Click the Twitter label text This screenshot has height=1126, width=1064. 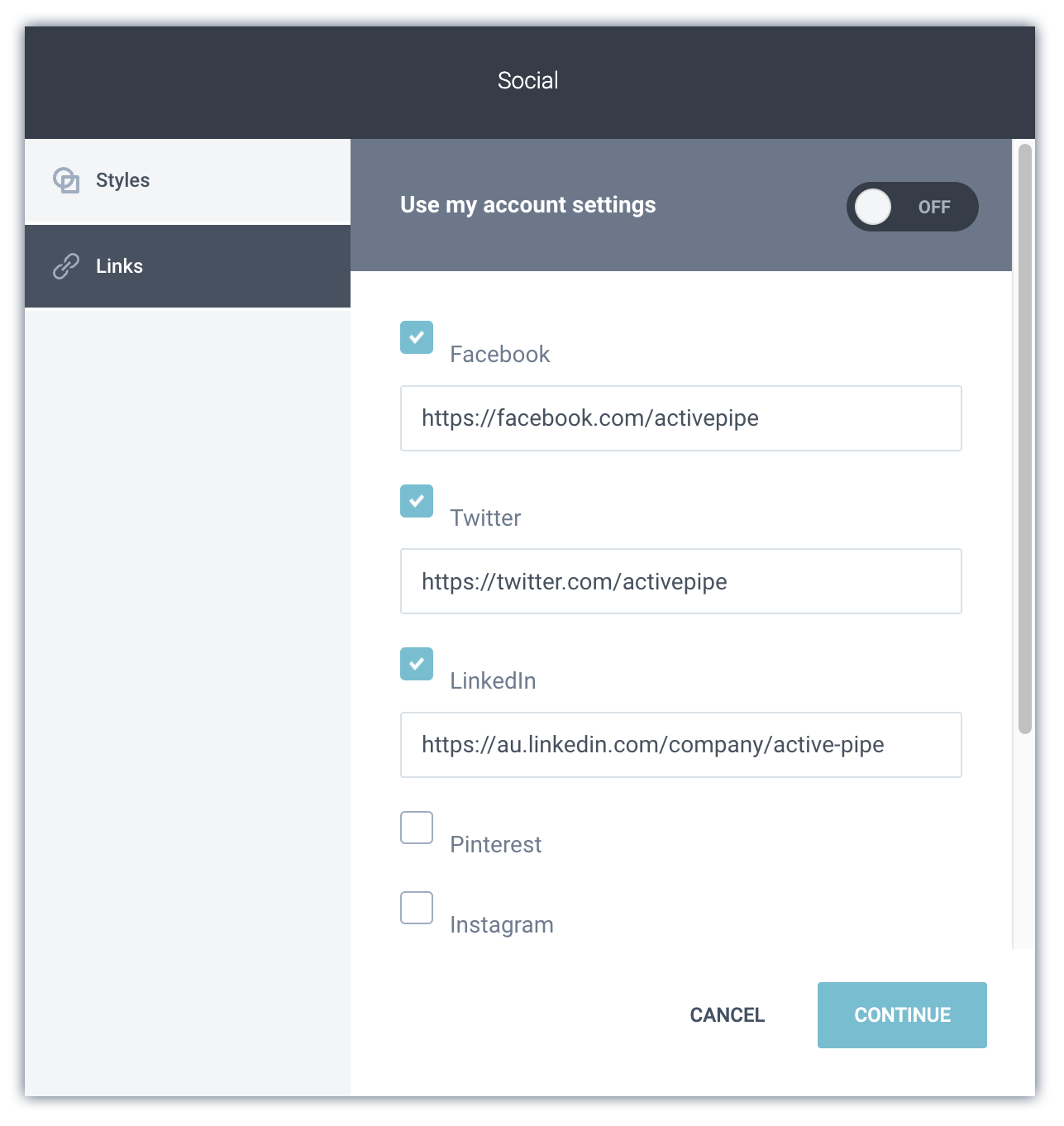pos(484,518)
